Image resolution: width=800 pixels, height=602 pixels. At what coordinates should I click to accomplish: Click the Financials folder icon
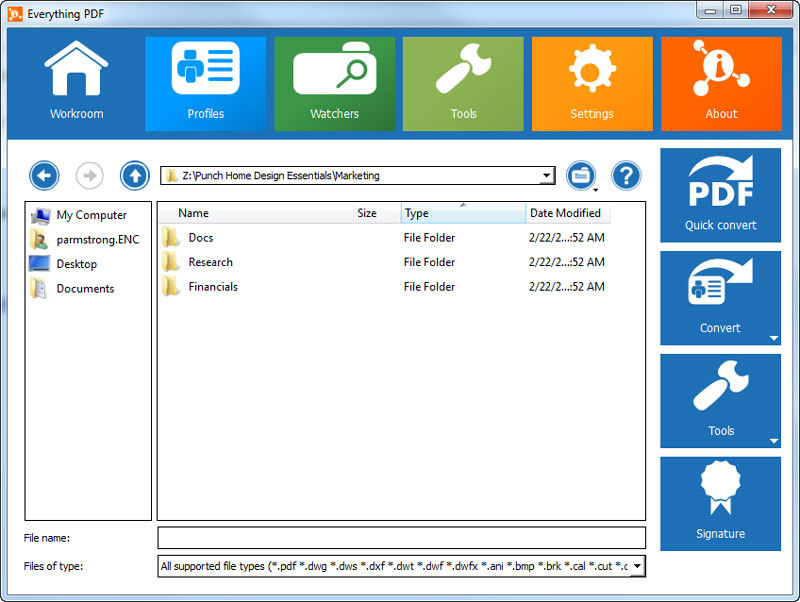point(171,287)
